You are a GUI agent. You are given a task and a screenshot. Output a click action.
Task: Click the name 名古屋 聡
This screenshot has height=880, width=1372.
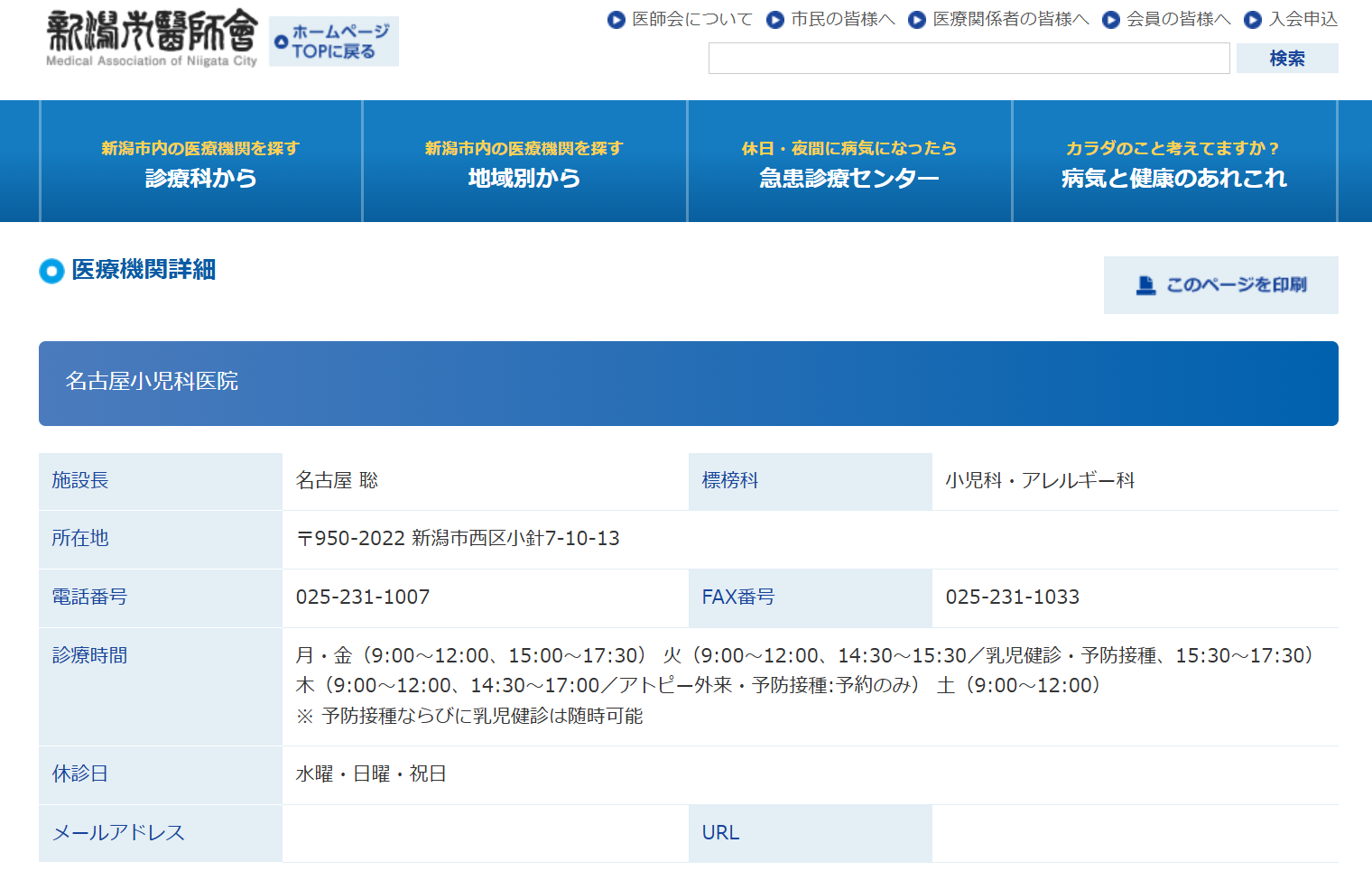tap(337, 481)
